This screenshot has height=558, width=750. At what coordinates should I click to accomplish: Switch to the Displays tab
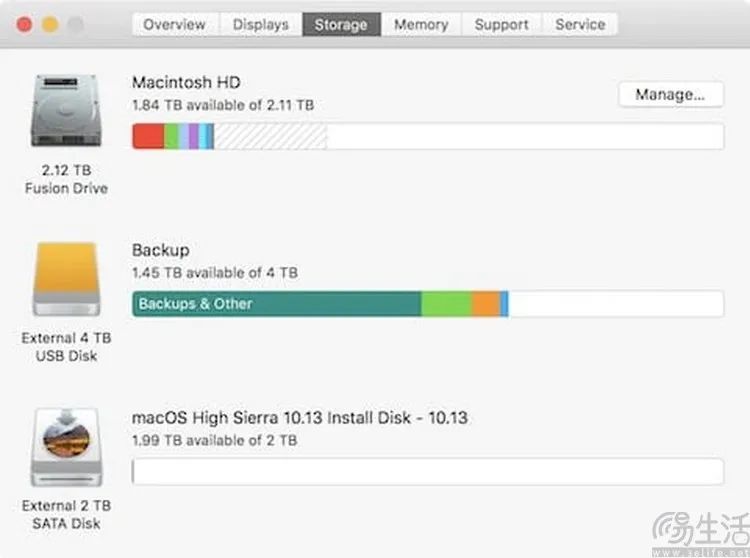tap(261, 24)
